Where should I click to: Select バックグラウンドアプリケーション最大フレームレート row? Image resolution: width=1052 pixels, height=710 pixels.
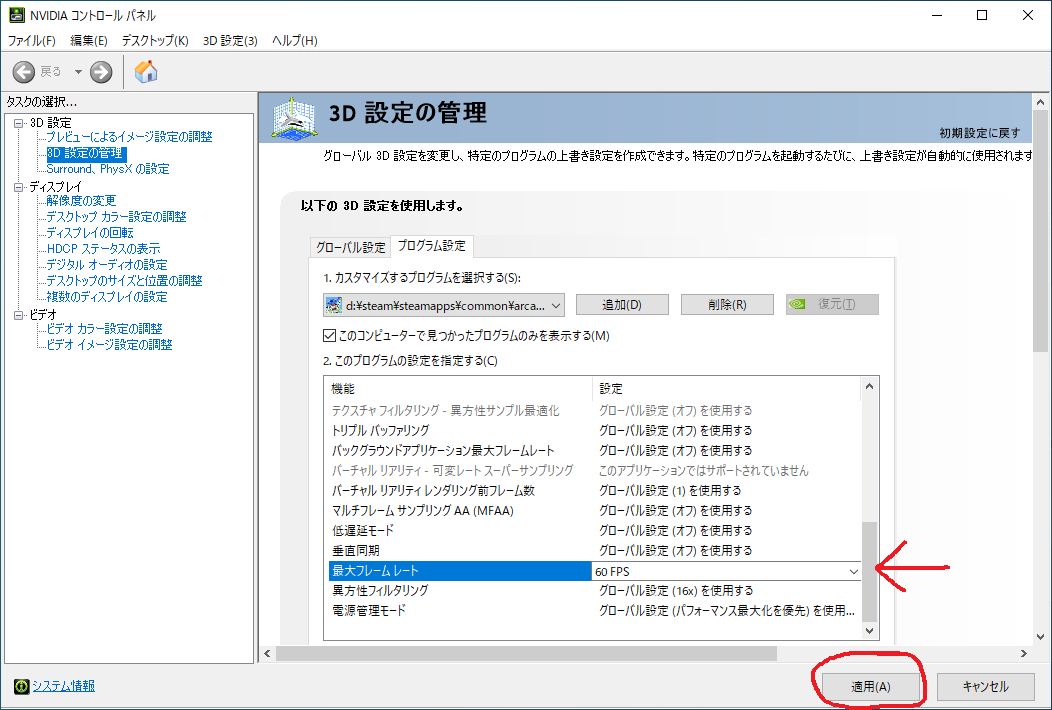[592, 451]
